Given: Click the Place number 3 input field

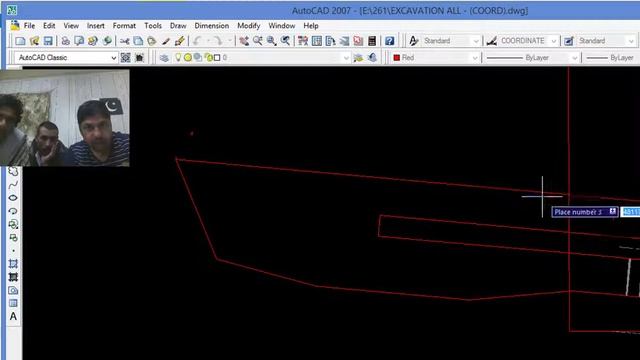Looking at the screenshot, I should (x=630, y=212).
